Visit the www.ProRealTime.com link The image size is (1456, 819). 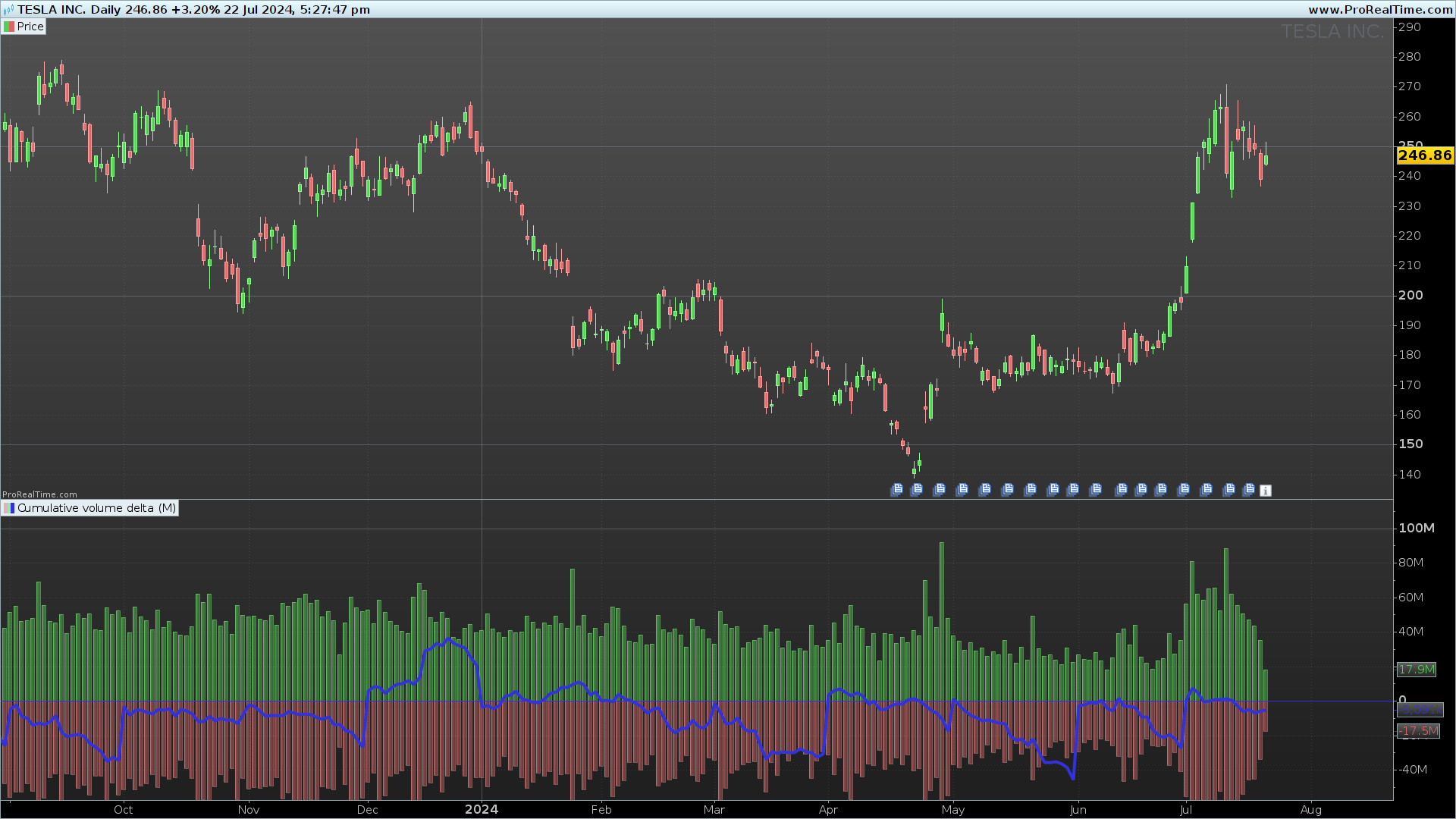(1380, 10)
